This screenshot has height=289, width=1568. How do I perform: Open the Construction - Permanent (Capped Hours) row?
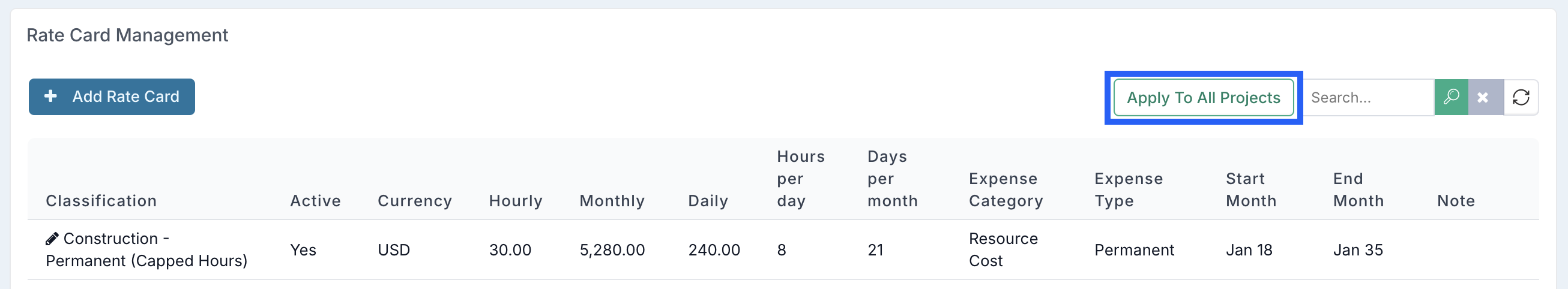click(x=783, y=249)
